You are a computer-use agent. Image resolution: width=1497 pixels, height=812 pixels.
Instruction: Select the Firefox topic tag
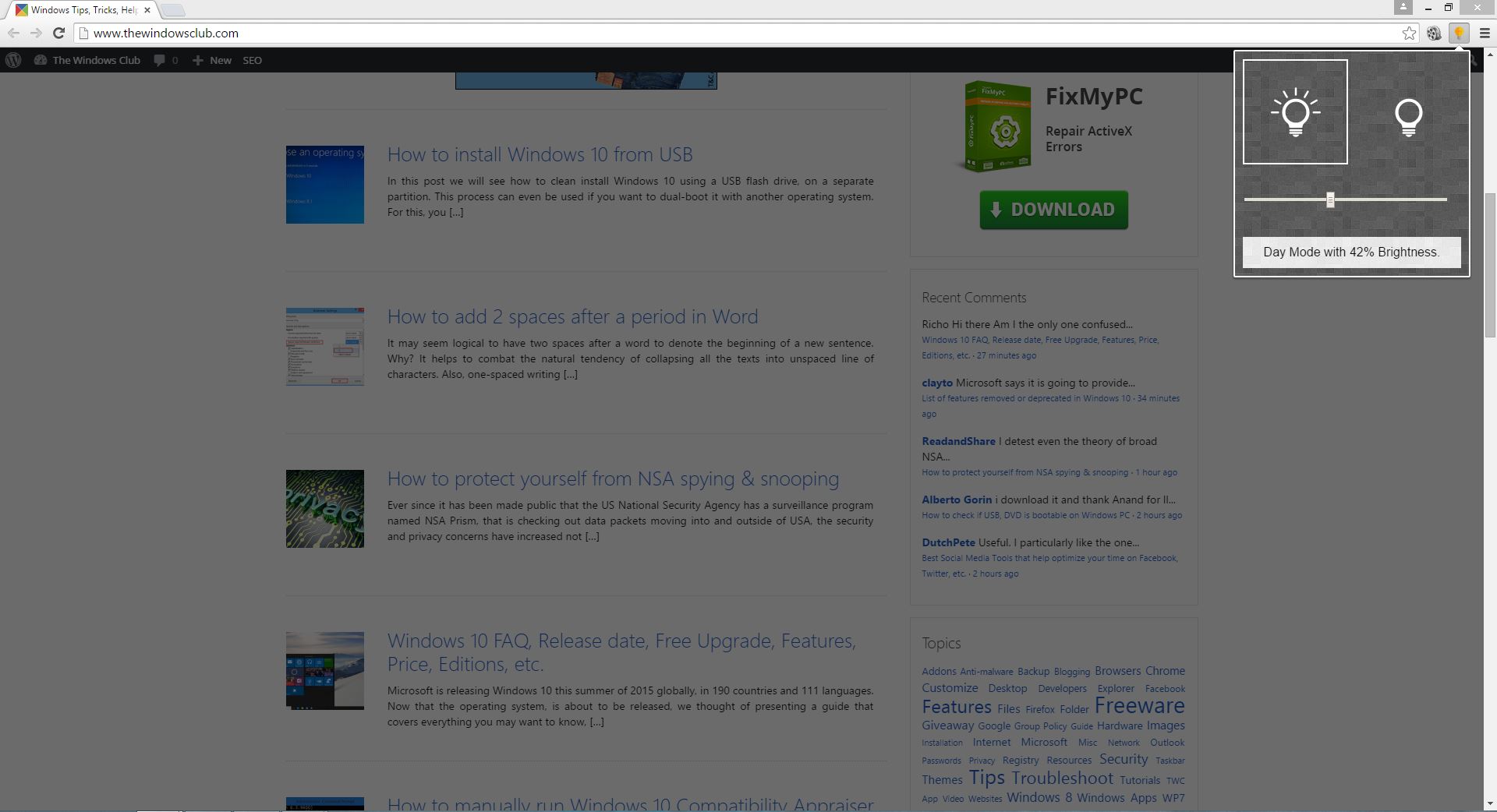click(1040, 710)
